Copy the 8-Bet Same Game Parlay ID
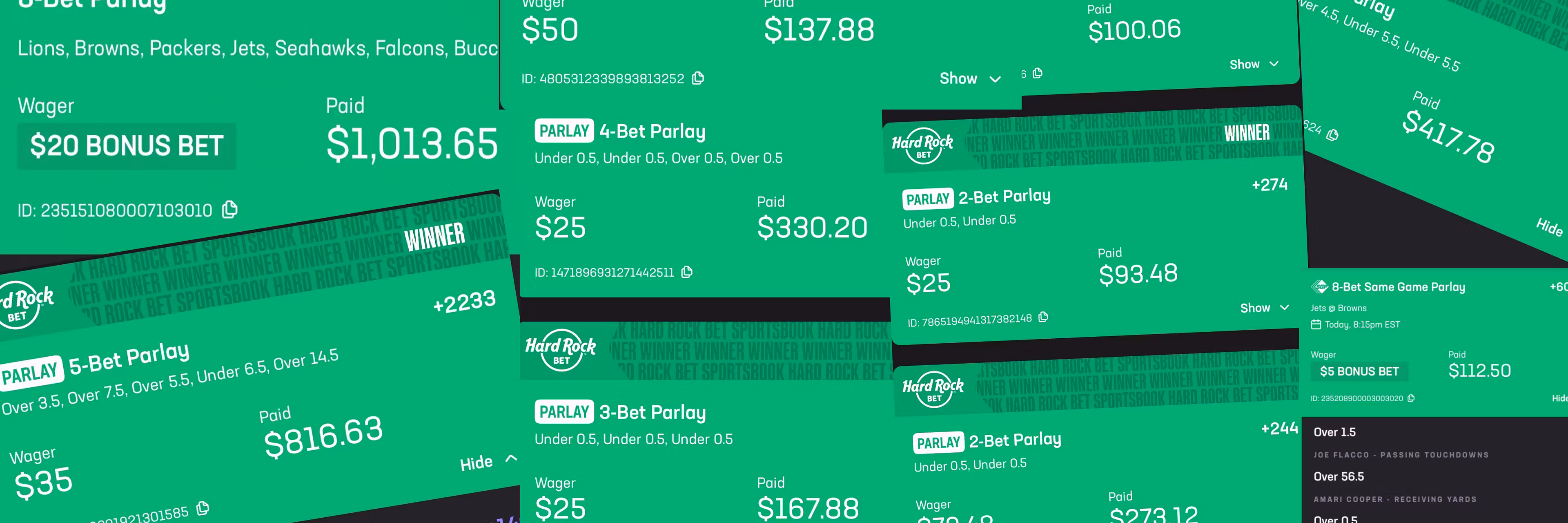Screen dimensions: 1568x523 pyautogui.click(x=1411, y=398)
